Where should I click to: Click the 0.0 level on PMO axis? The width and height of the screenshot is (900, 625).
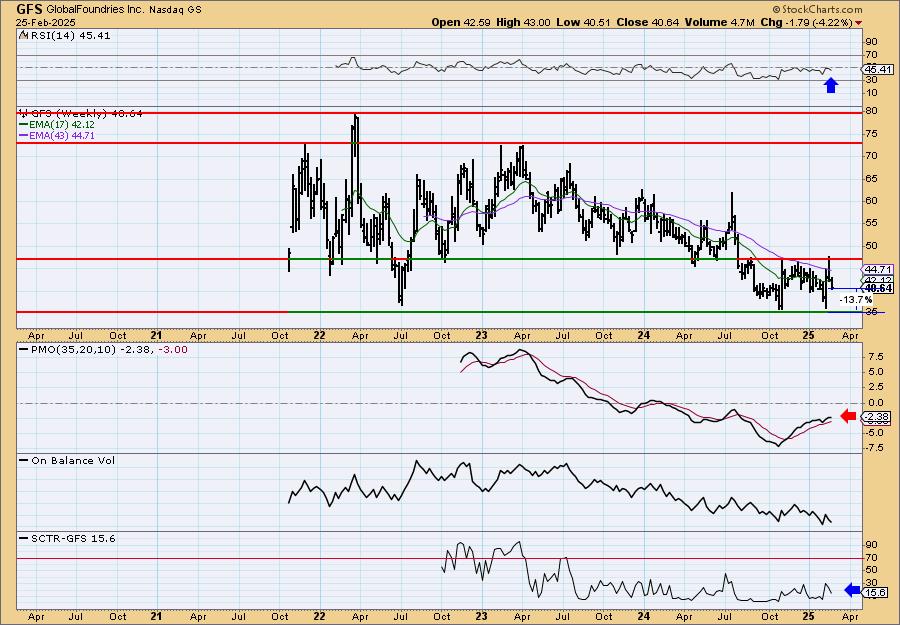875,403
